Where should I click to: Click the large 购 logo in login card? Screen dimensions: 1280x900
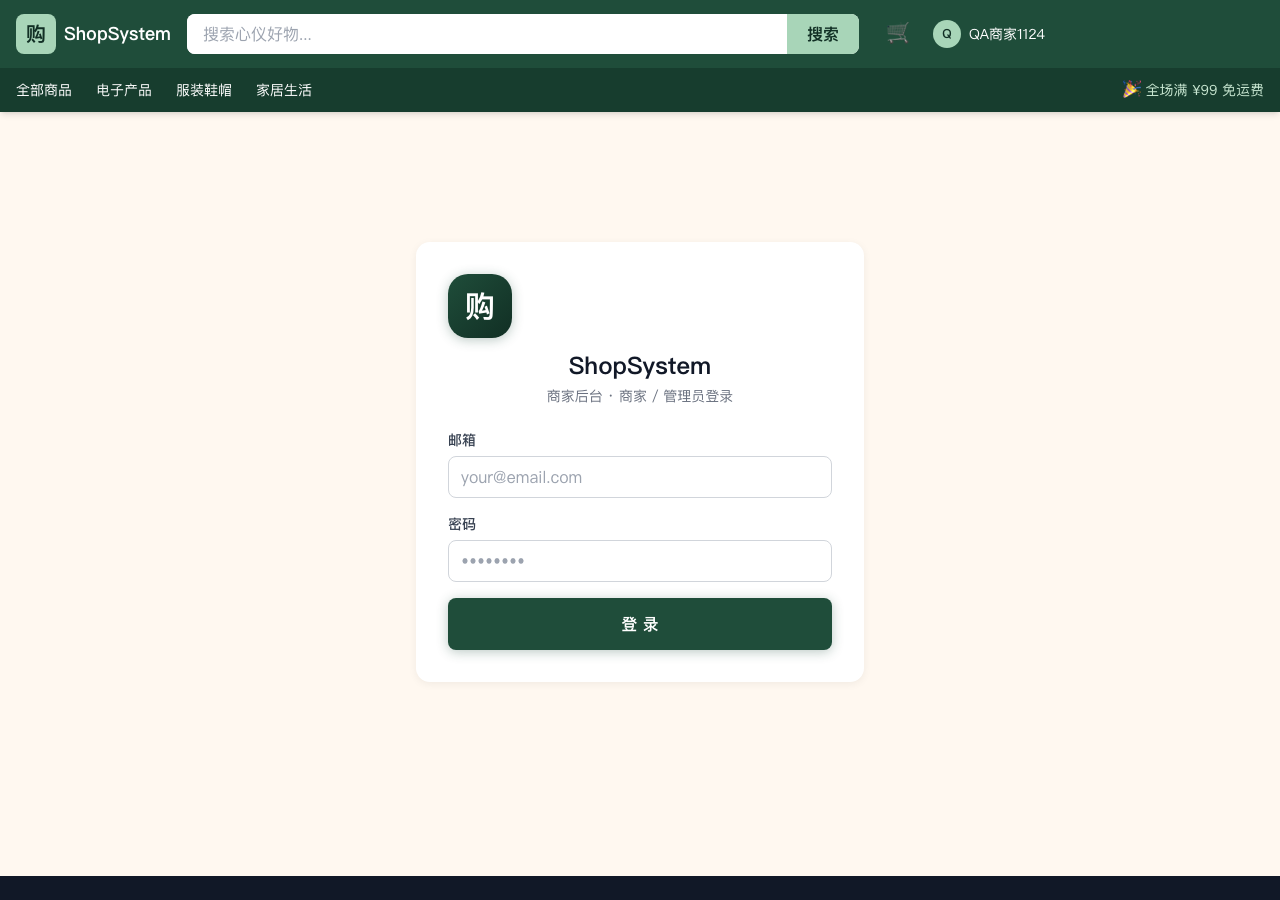pyautogui.click(x=480, y=306)
